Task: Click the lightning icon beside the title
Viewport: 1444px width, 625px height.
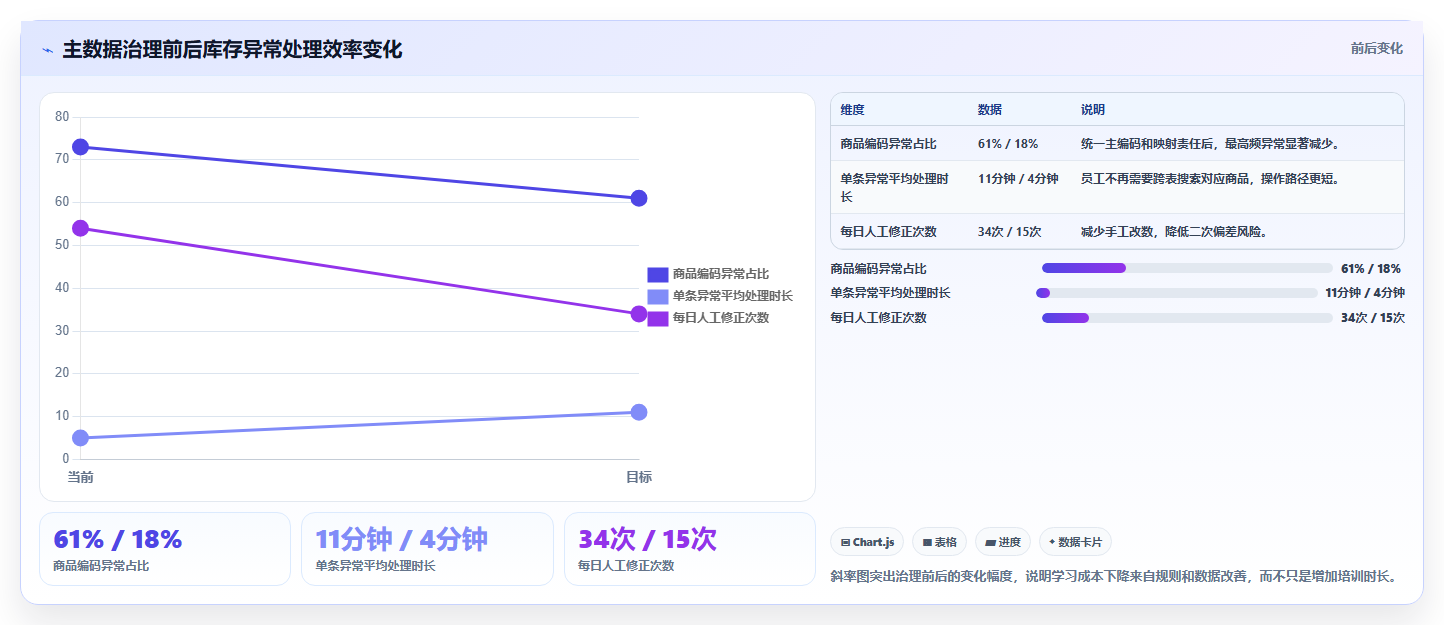Action: [47, 50]
